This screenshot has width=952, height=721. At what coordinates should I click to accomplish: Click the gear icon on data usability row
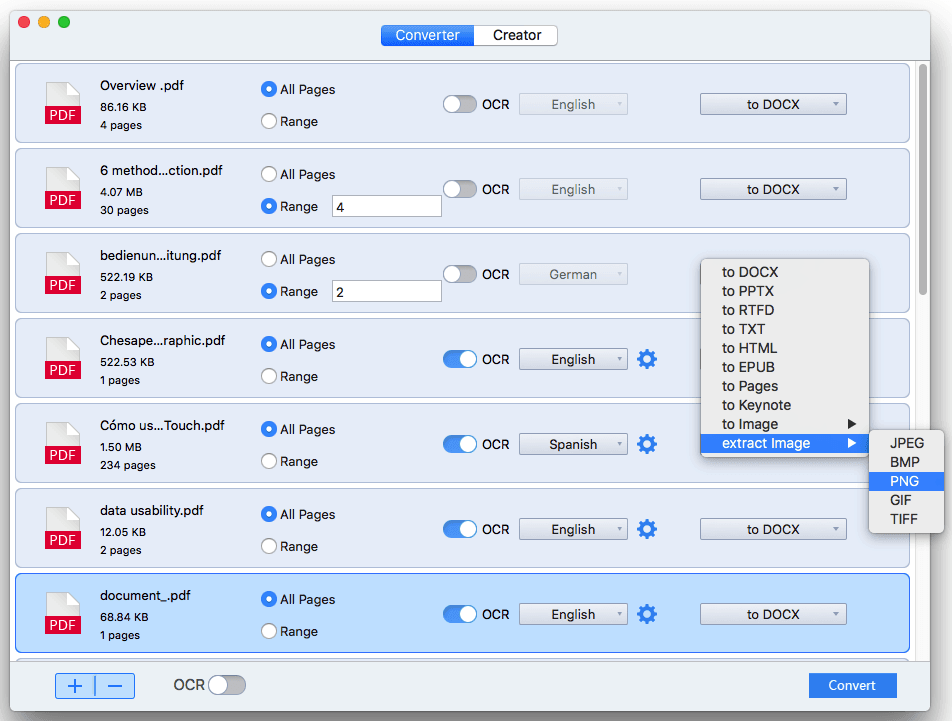pos(647,529)
